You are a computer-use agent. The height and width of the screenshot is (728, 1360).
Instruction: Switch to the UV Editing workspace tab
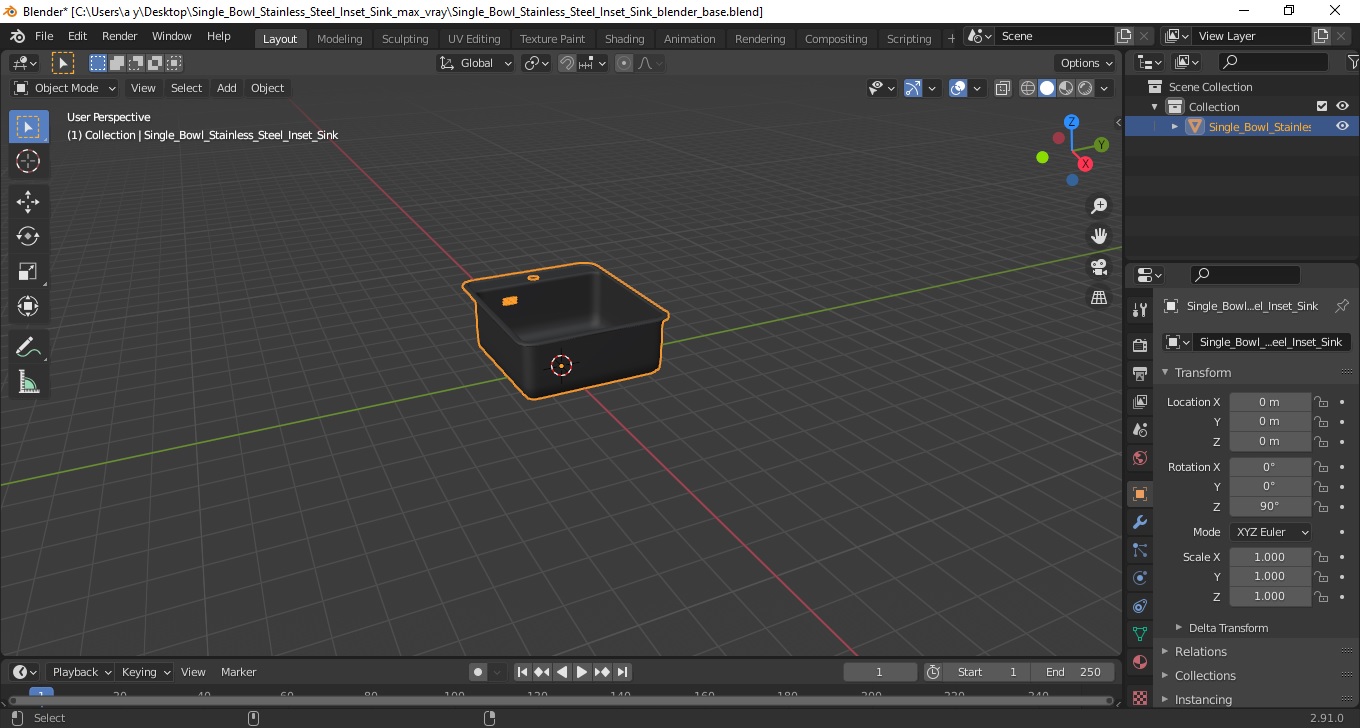[474, 38]
